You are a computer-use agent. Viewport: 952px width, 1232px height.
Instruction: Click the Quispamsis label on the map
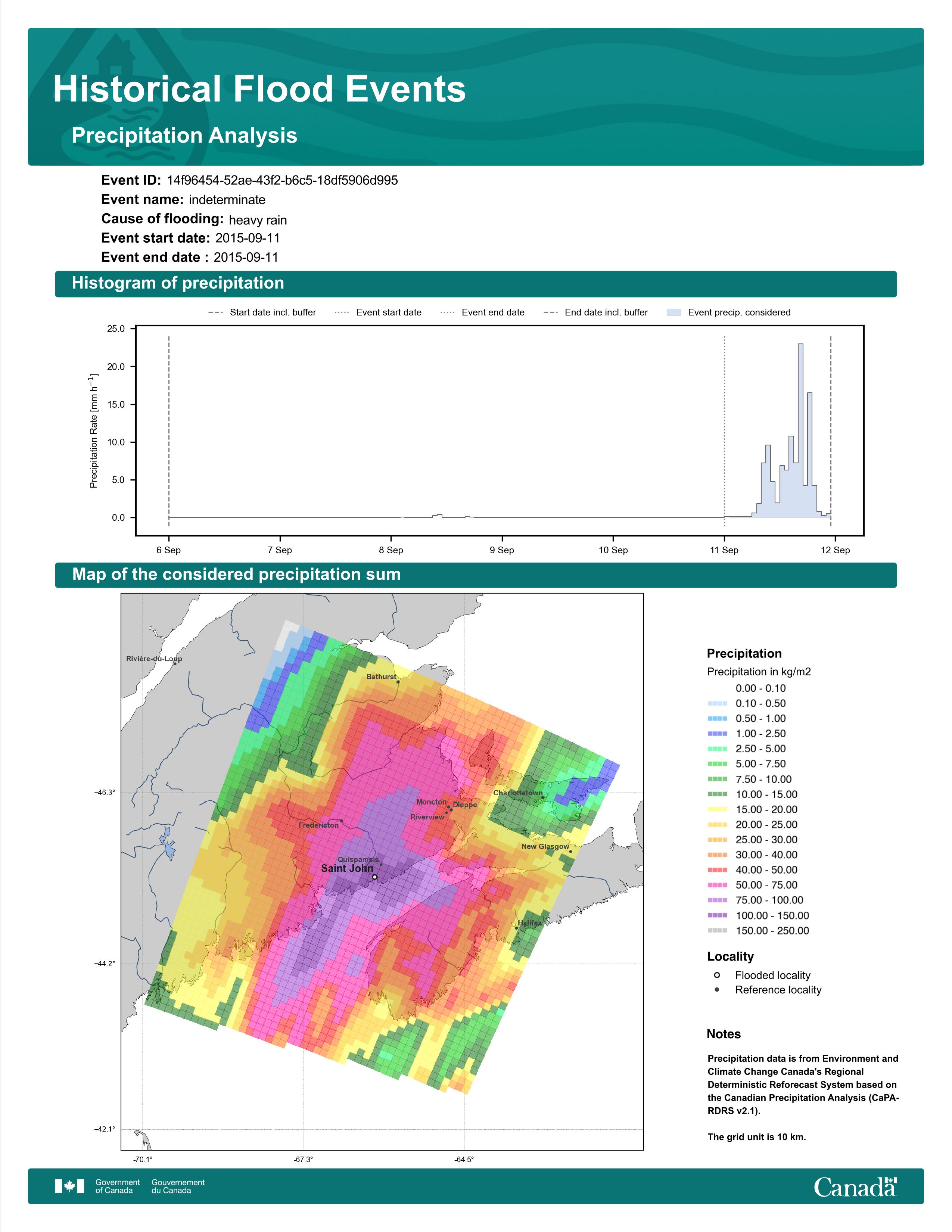pos(358,860)
